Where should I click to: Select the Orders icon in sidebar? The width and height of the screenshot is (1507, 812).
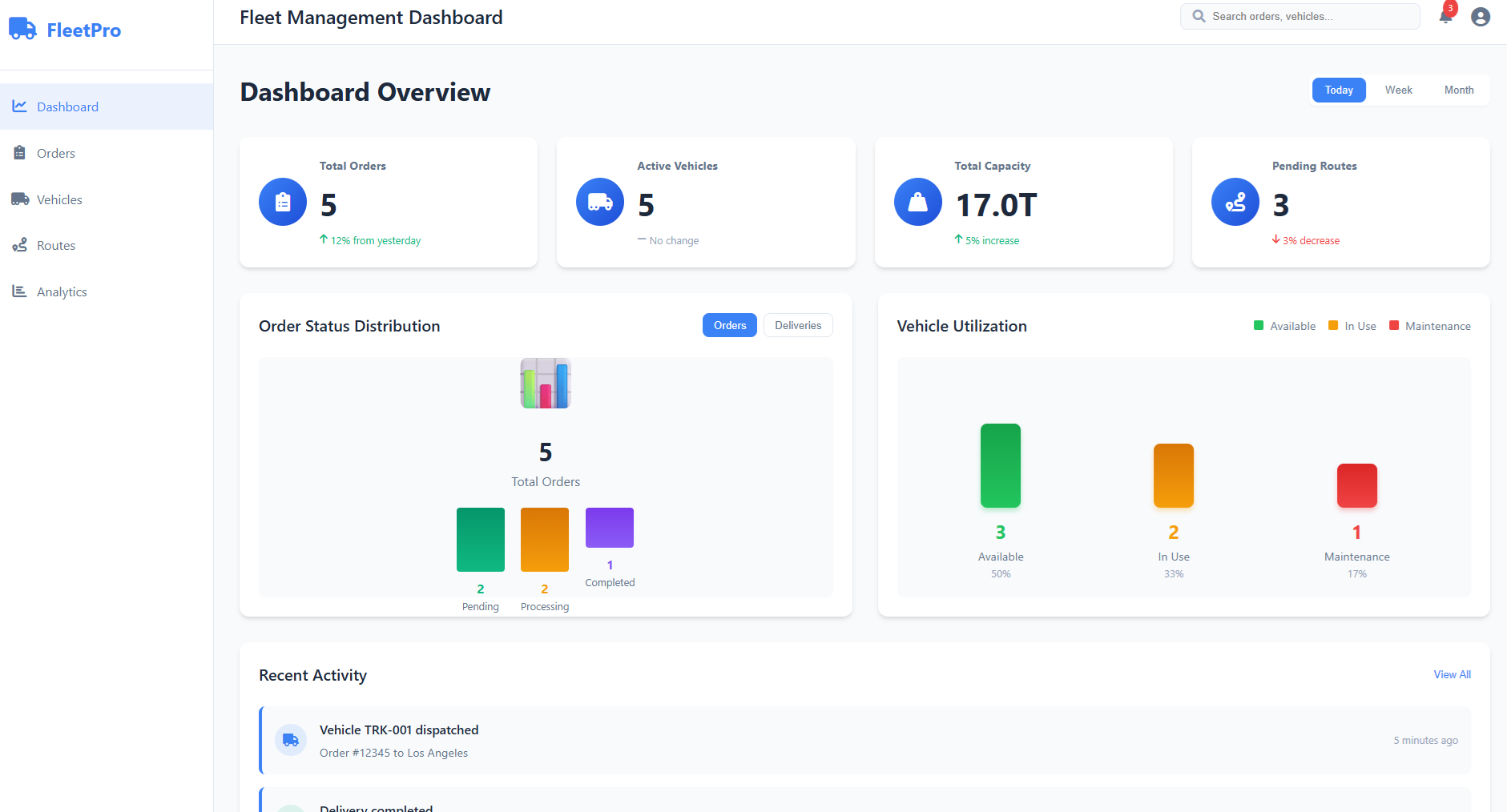coord(19,152)
